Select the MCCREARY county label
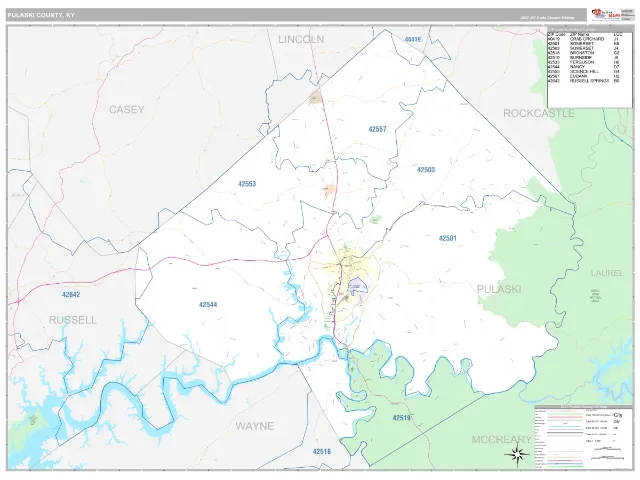The height and width of the screenshot is (480, 640). tap(502, 440)
